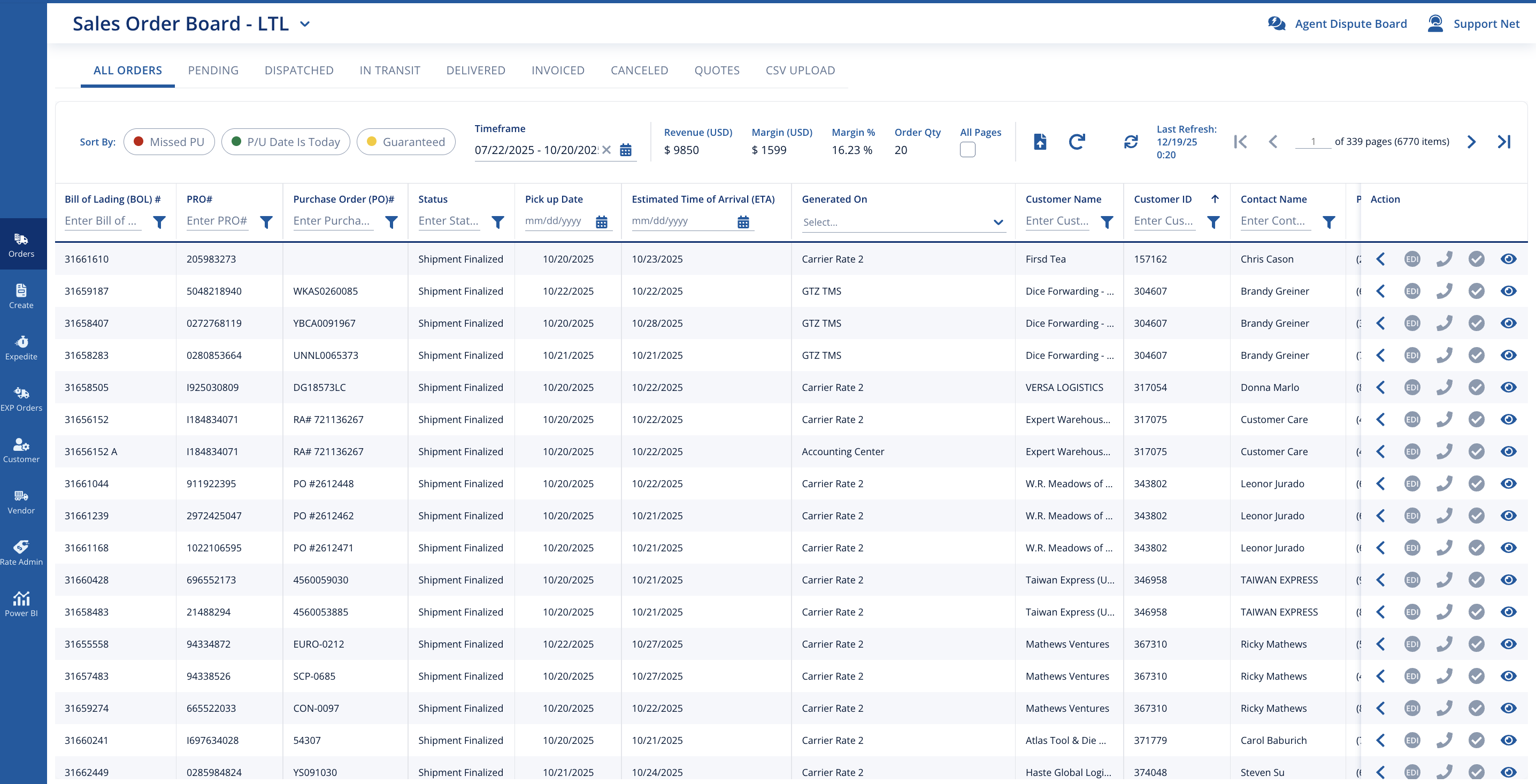Click checkmark icon for order 31658505
The image size is (1536, 784).
tap(1476, 388)
